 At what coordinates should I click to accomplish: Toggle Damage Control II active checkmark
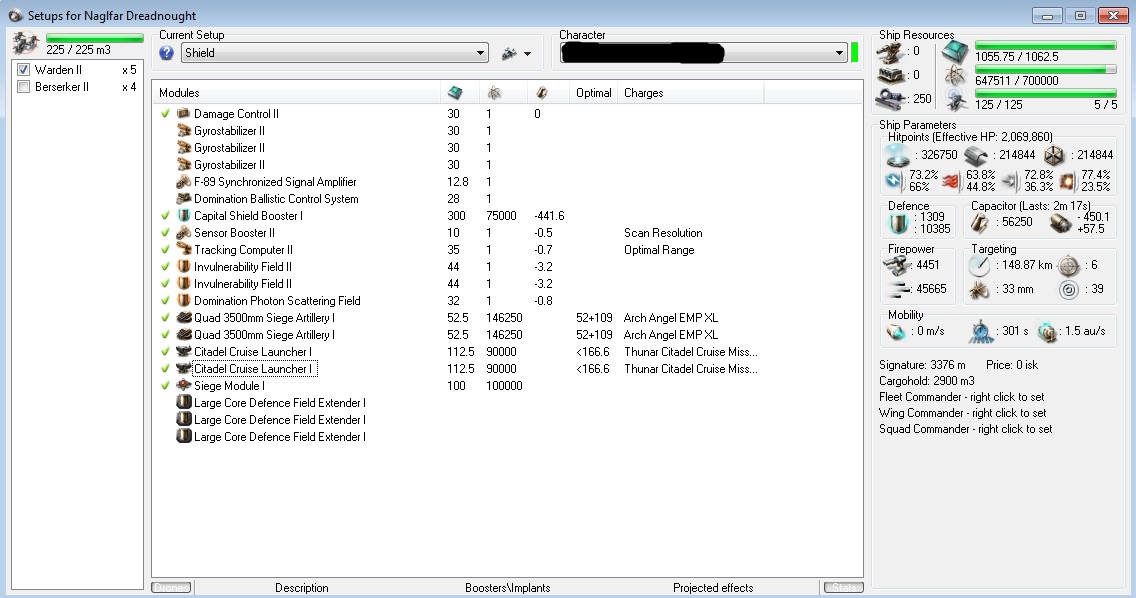point(165,113)
